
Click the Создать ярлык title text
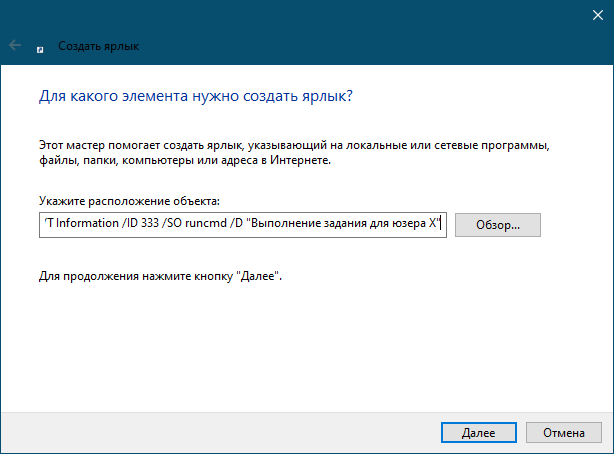pos(98,46)
